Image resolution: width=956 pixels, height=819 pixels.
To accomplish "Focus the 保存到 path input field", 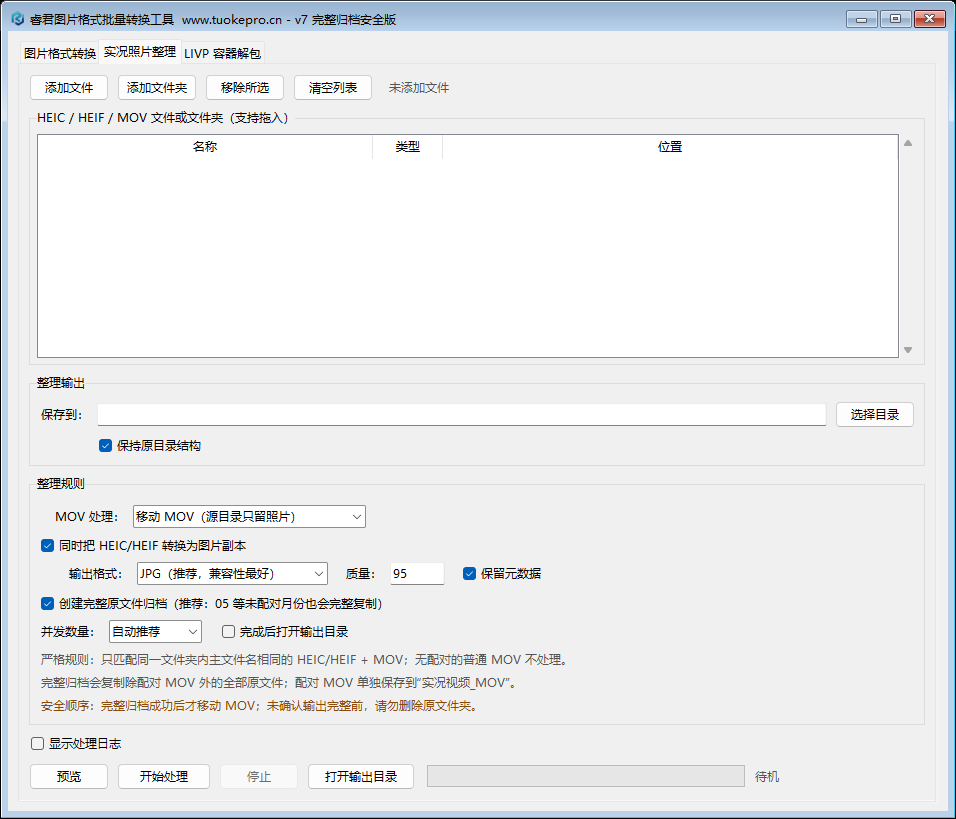I will click(x=462, y=415).
